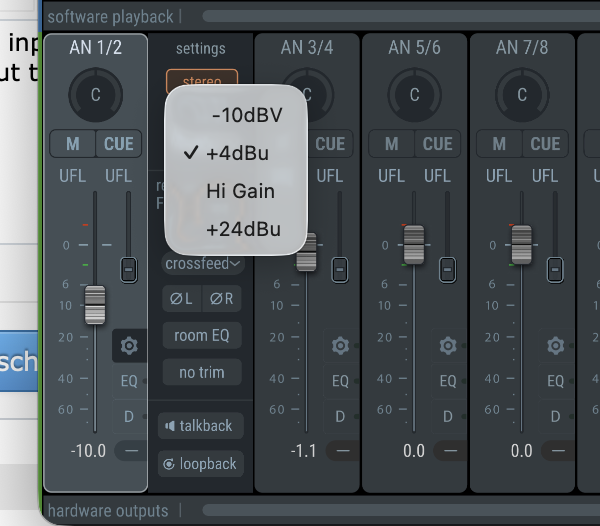Enable CUE on AN 7/8
Screen dimensions: 600x526
point(545,144)
